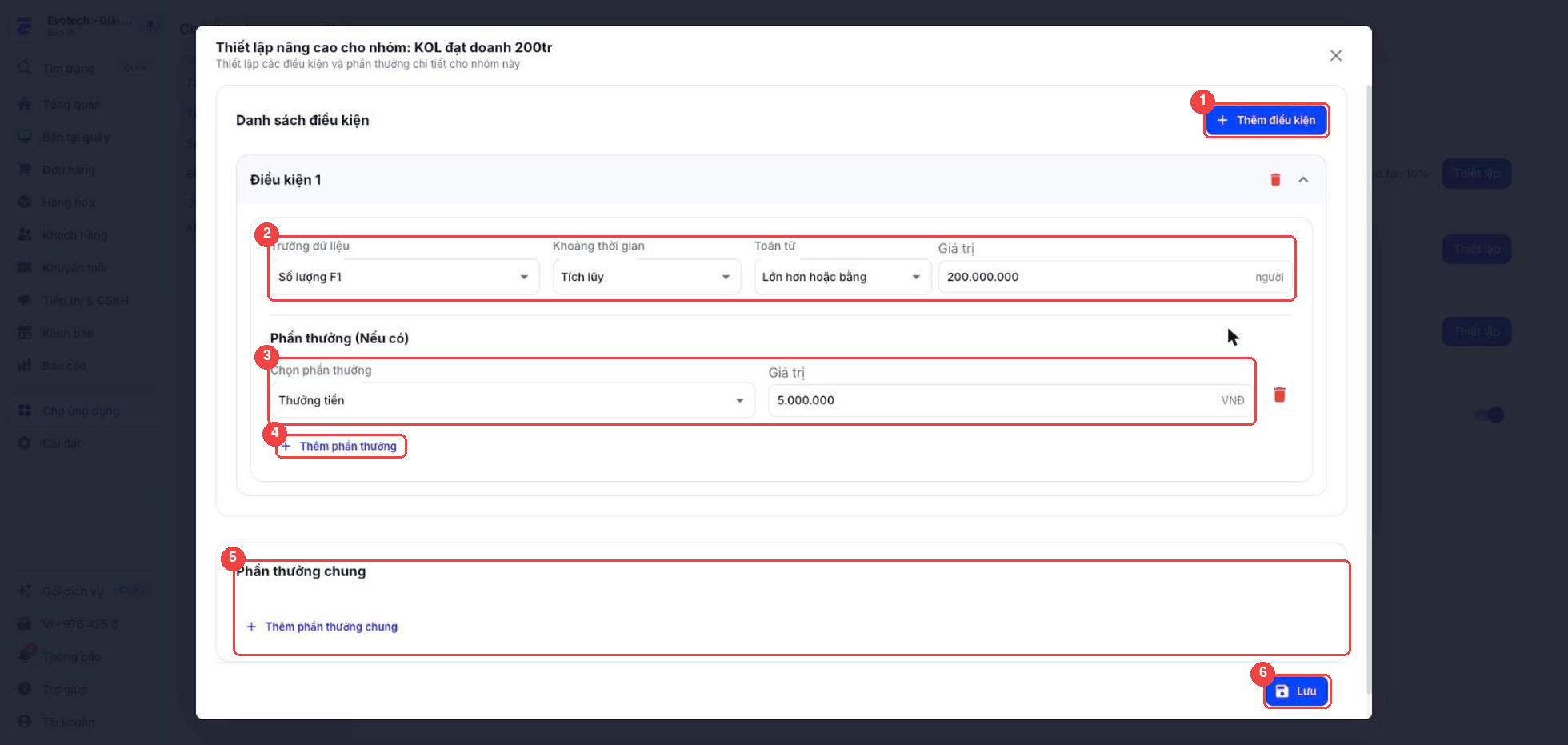This screenshot has height=745, width=1568.
Task: Click the Kiểm báo sidebar icon
Action: (25, 332)
